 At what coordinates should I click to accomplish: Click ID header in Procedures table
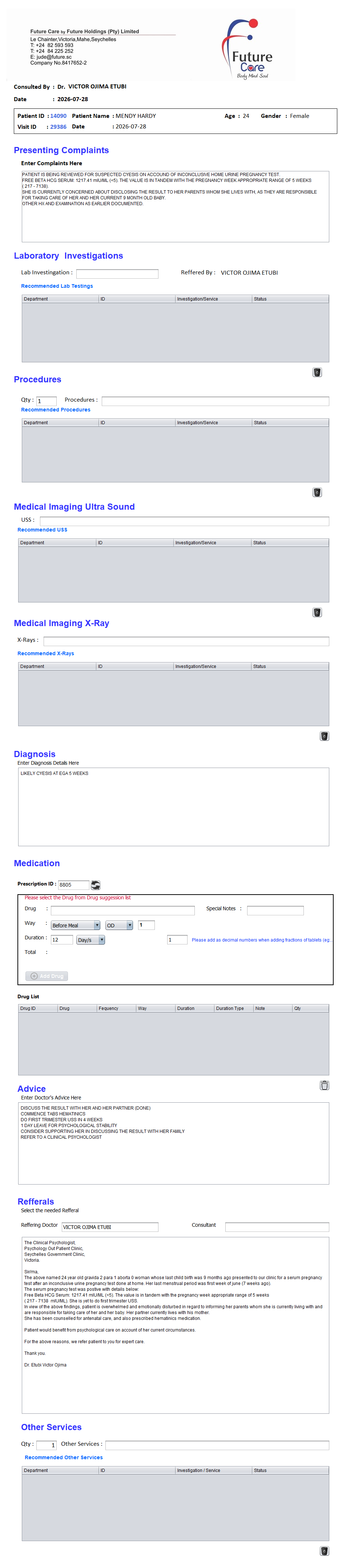[137, 422]
